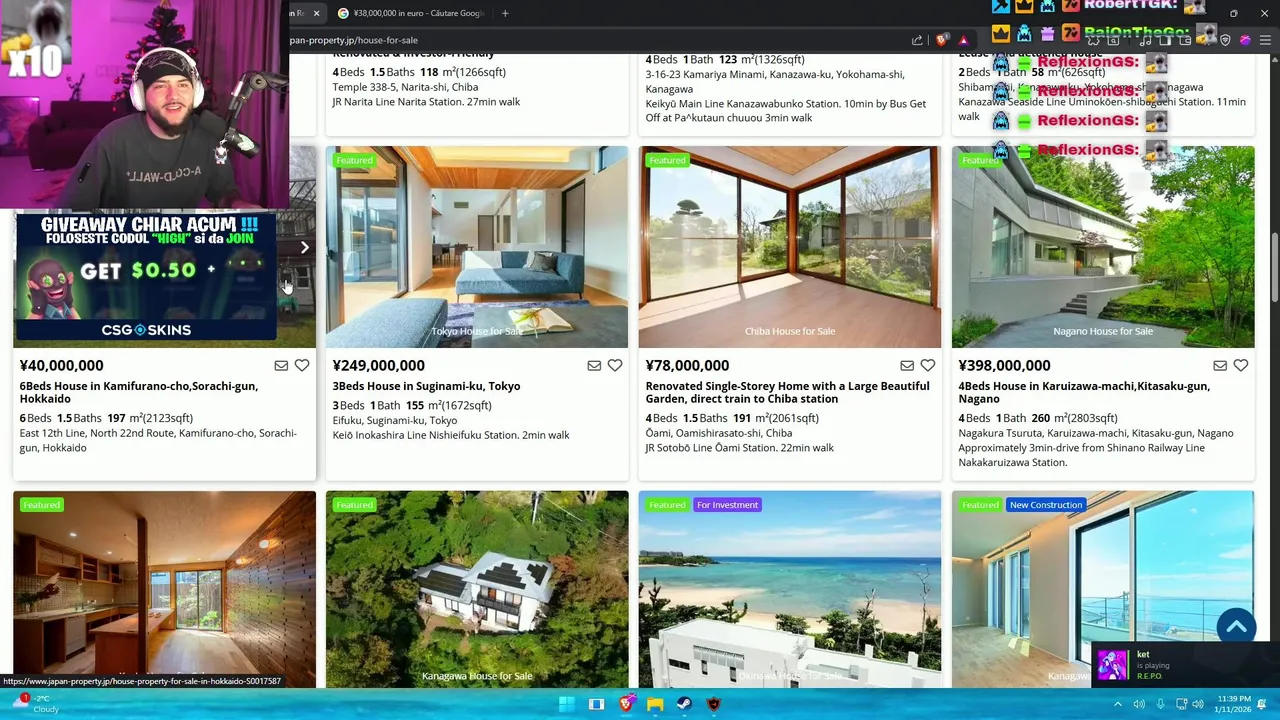Click 'JR Sotobō Line Ōami Station. 22min walk' text
Screen dimensions: 1280x720
tap(739, 448)
